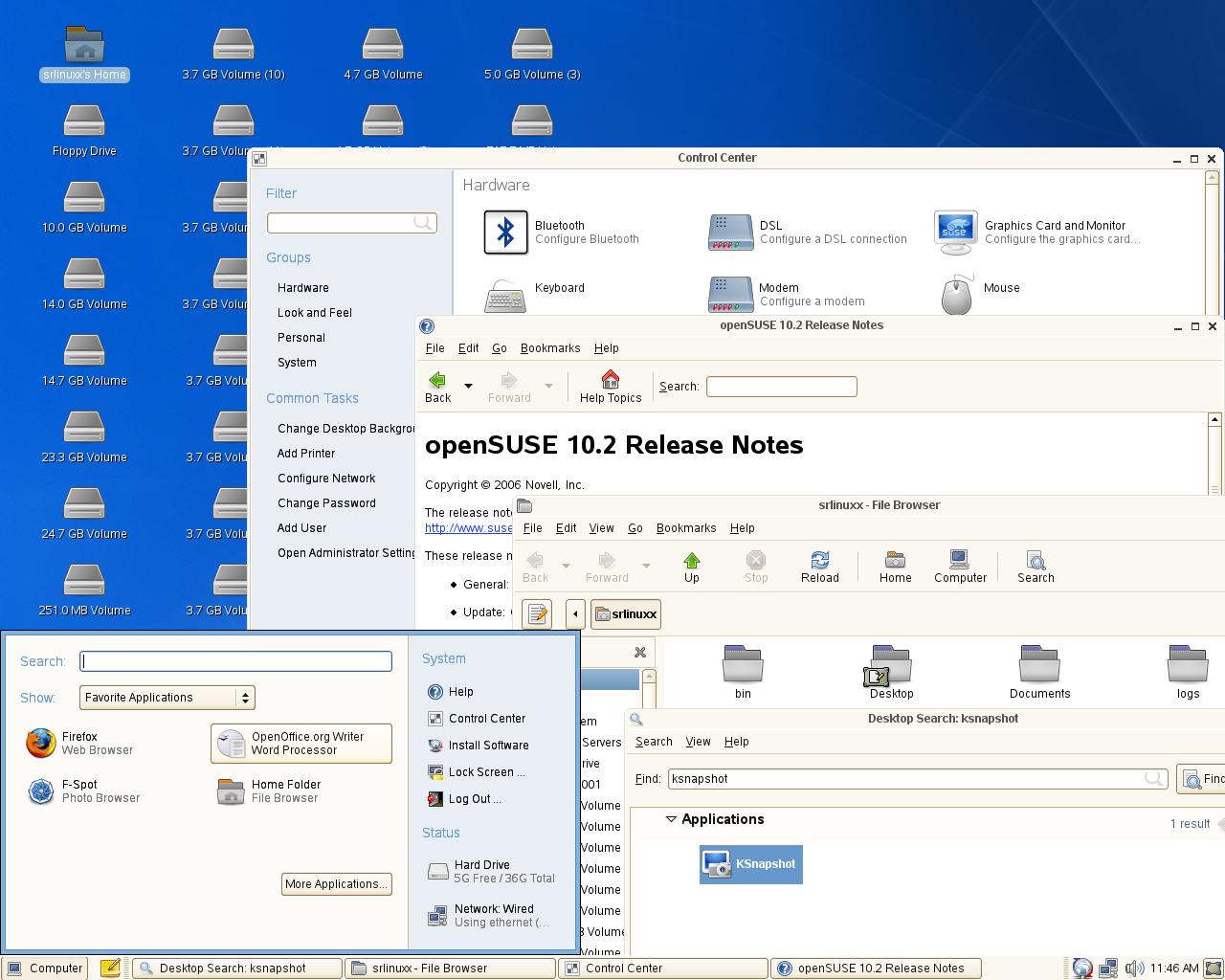This screenshot has width=1225, height=980.
Task: Follow the www.suse link in Release Notes
Action: (469, 528)
